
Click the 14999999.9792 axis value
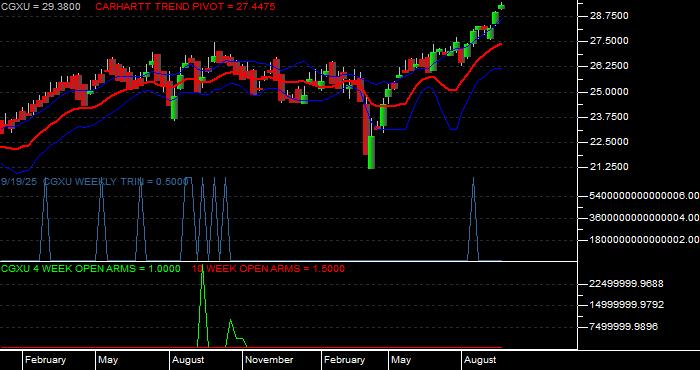[626, 305]
